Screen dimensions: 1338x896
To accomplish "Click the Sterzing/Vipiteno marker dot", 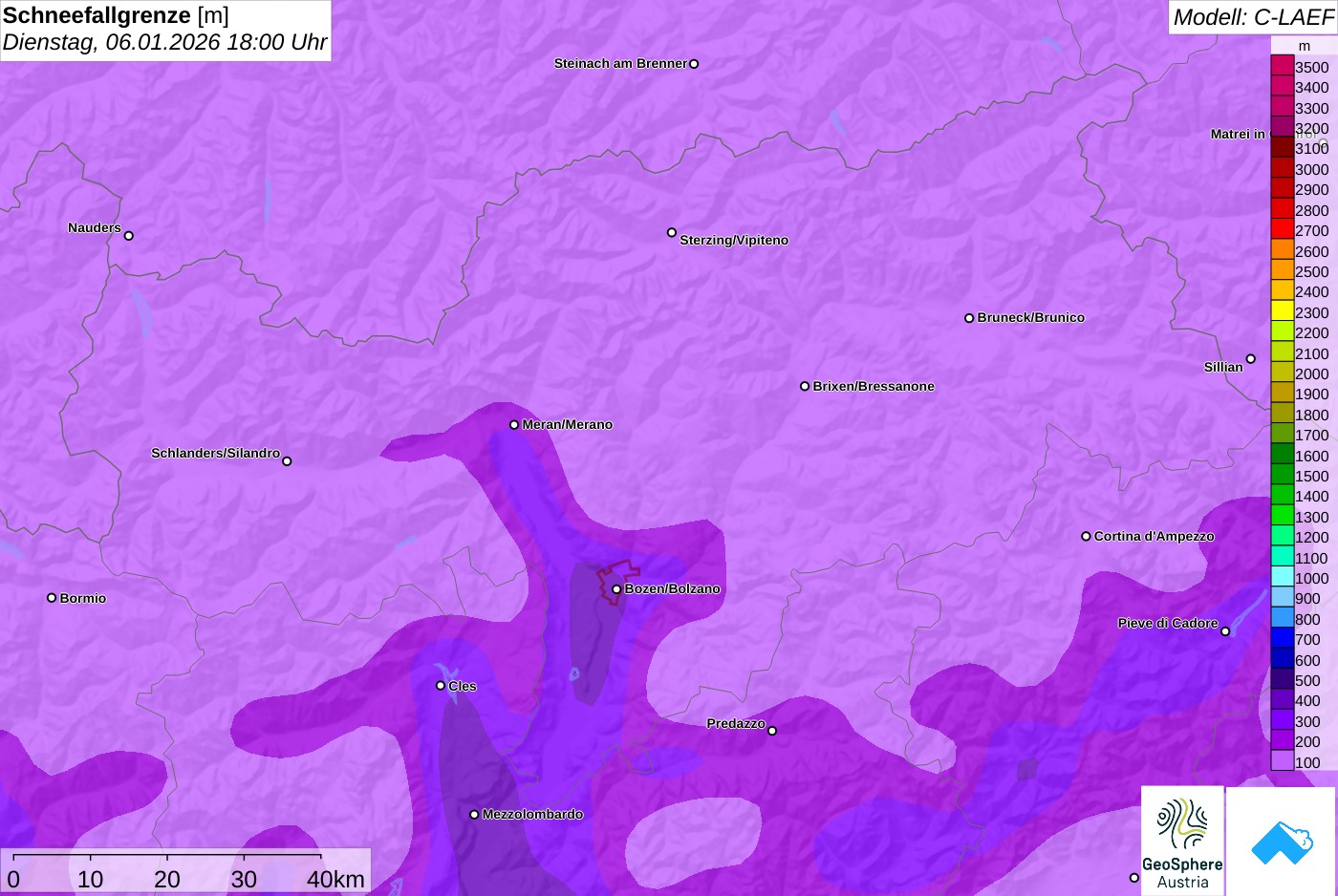I will pos(672,232).
